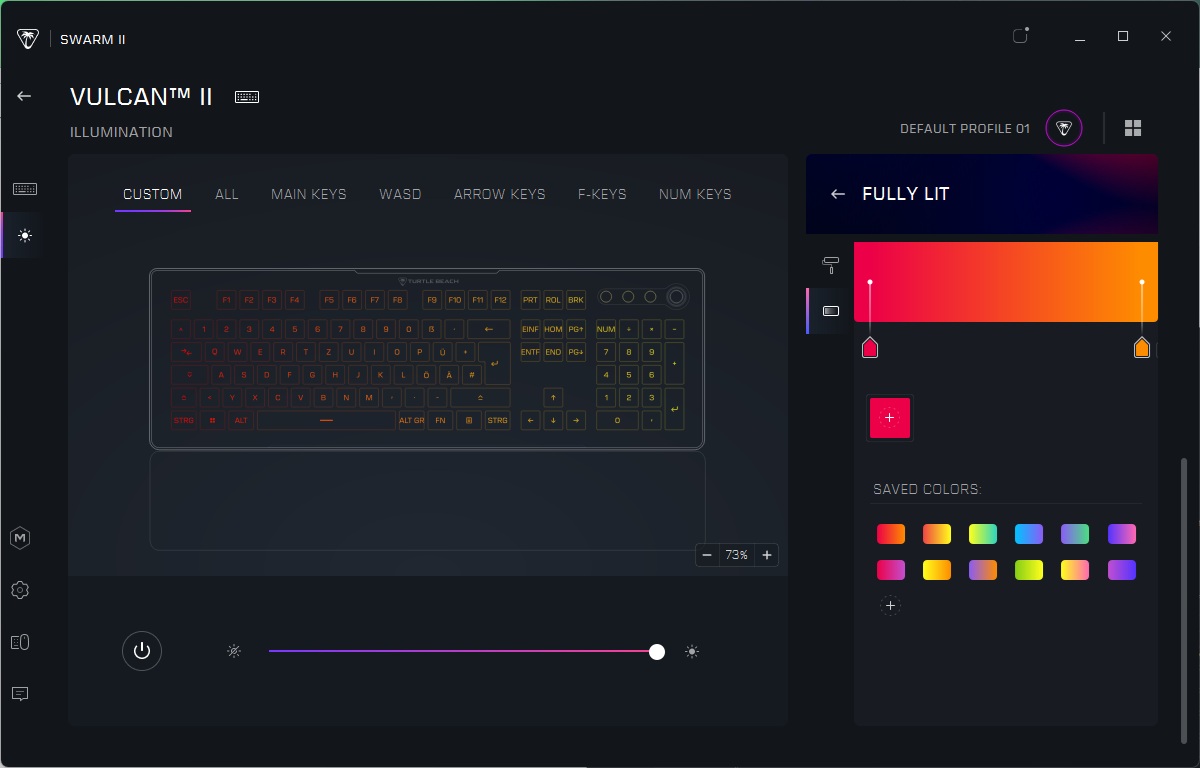The height and width of the screenshot is (768, 1200).
Task: Select the ENTF key on the keyboard
Action: [x=530, y=352]
